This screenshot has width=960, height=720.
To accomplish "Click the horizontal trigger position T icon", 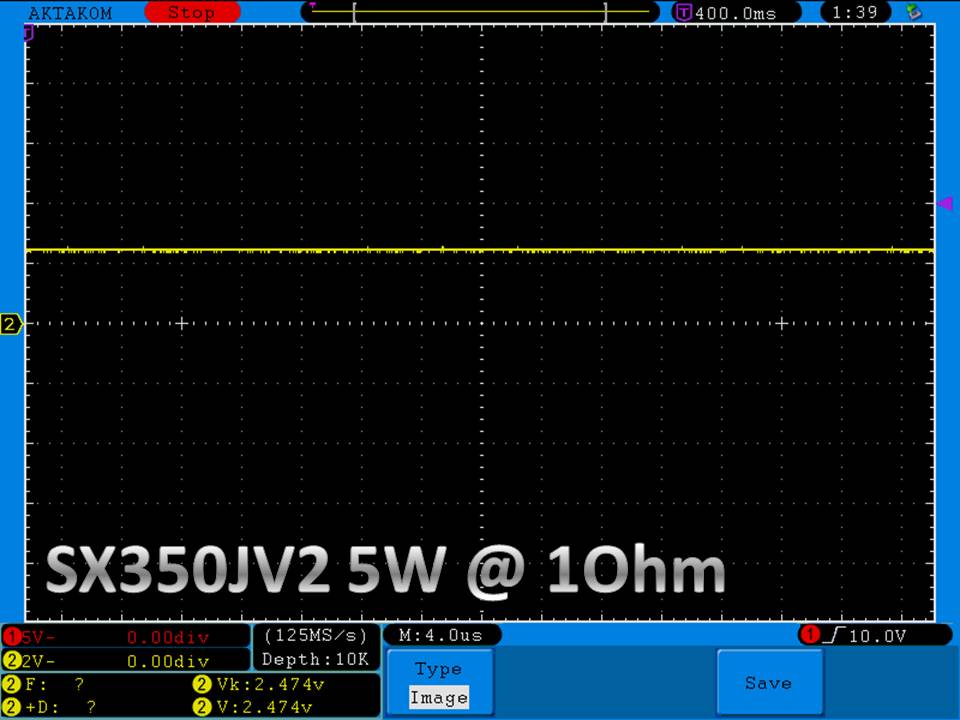I will coord(684,13).
